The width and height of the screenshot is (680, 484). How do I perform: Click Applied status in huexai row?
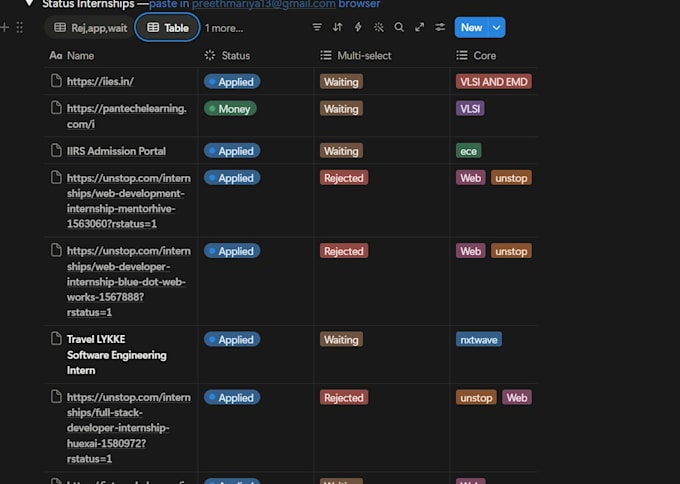232,398
